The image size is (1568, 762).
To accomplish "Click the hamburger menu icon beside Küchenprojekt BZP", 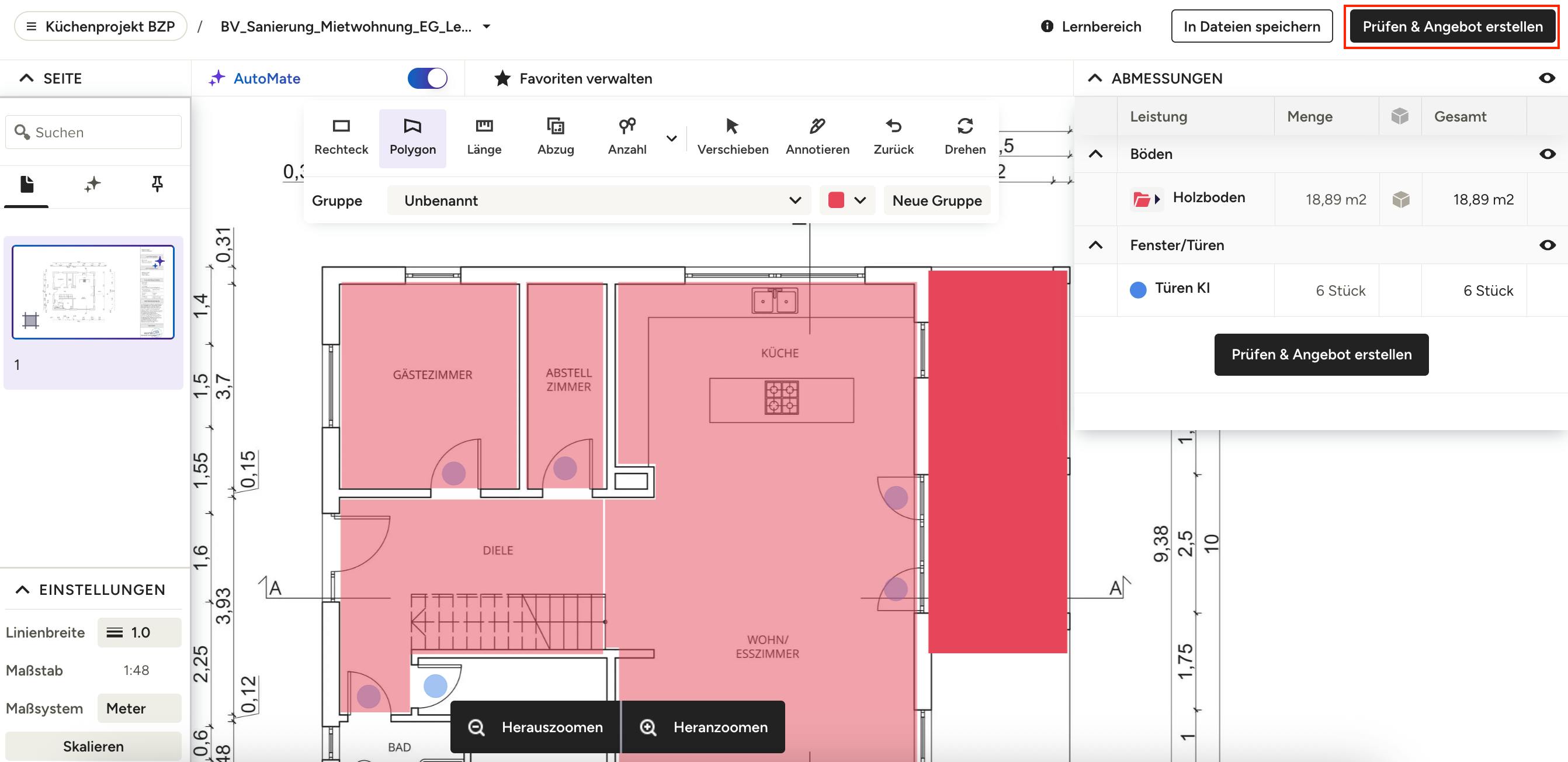I will pos(32,27).
